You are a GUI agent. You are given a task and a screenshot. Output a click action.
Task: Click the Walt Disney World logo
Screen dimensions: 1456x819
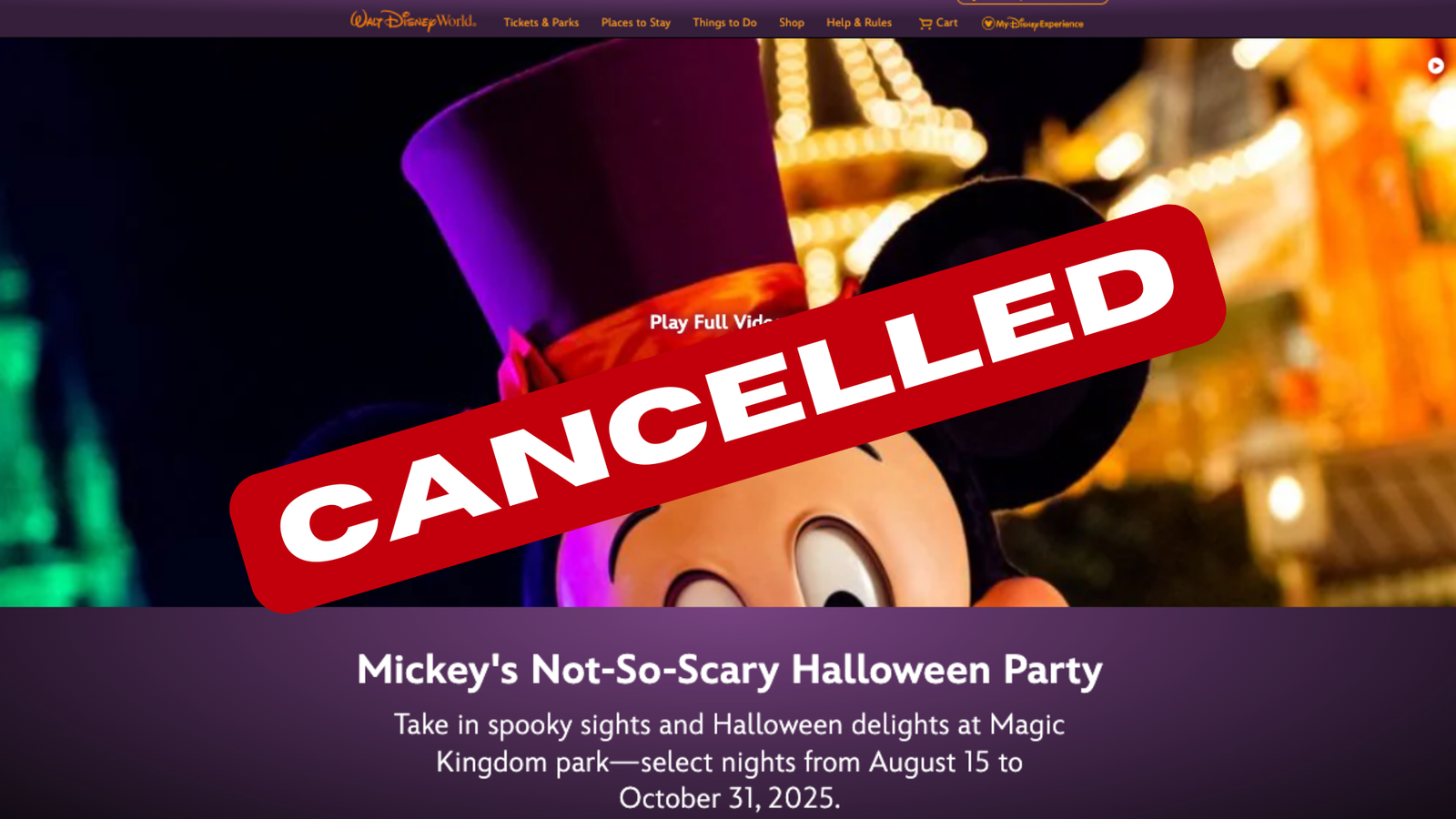point(413,21)
